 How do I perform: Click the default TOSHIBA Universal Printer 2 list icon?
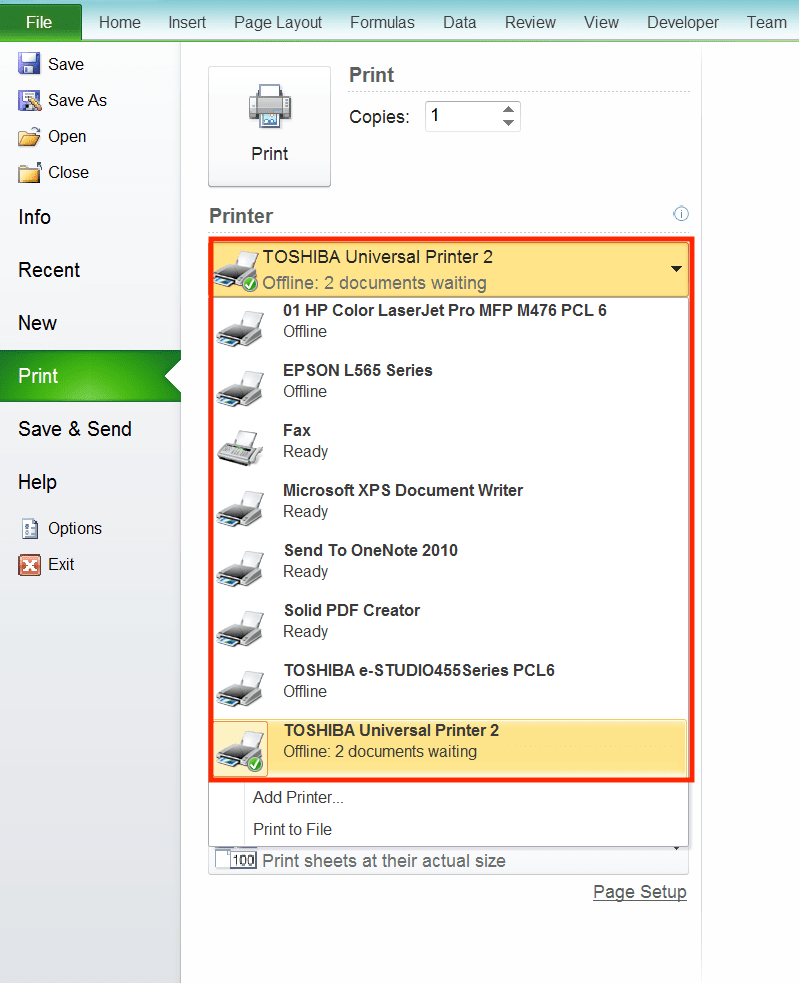pyautogui.click(x=240, y=749)
